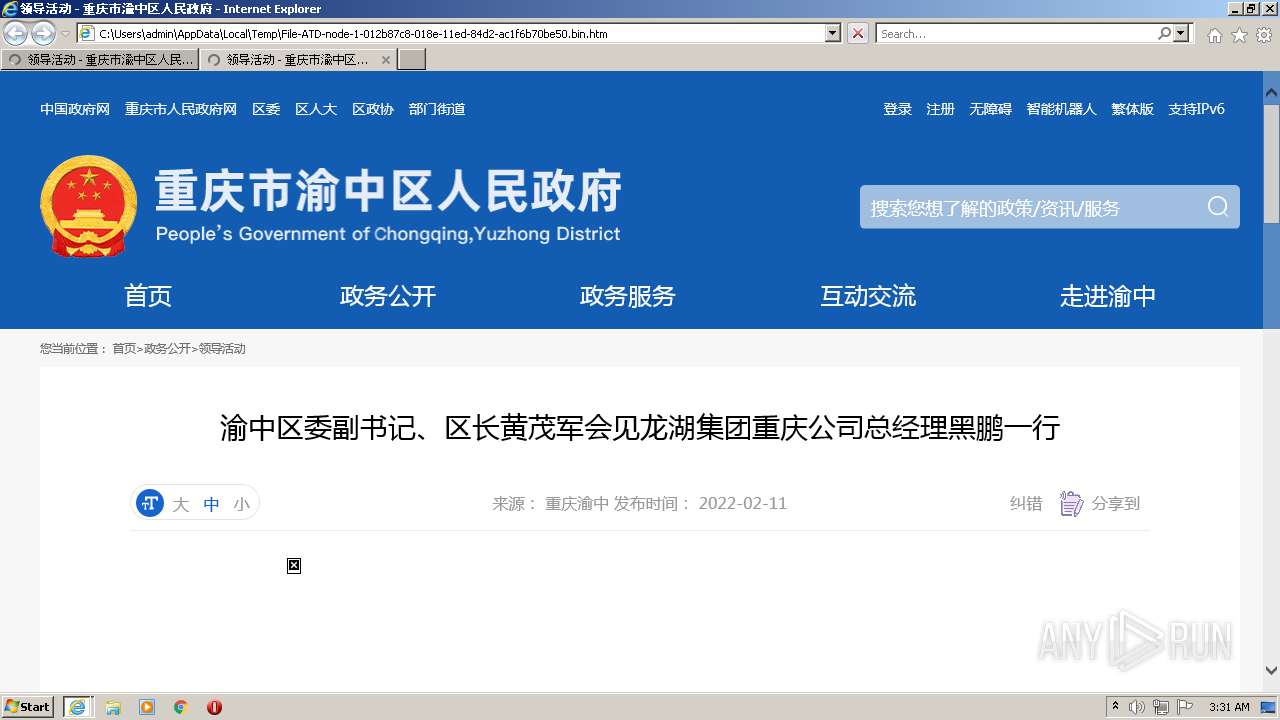Open the 智能机器人 link
This screenshot has height=720, width=1280.
point(1061,109)
